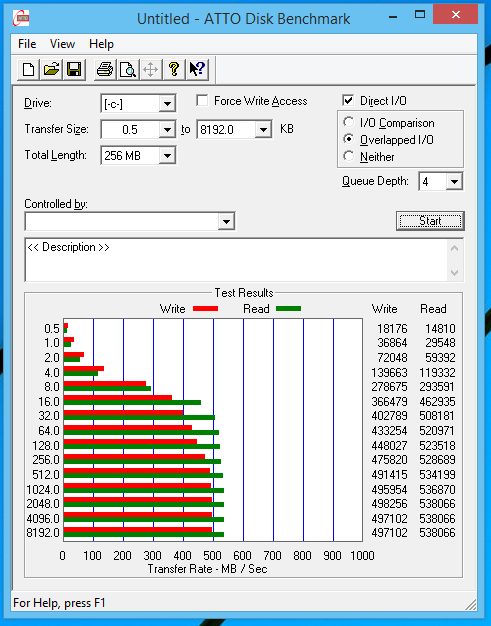This screenshot has width=491, height=626.
Task: Click the window resize grip in status bar
Action: [x=471, y=604]
